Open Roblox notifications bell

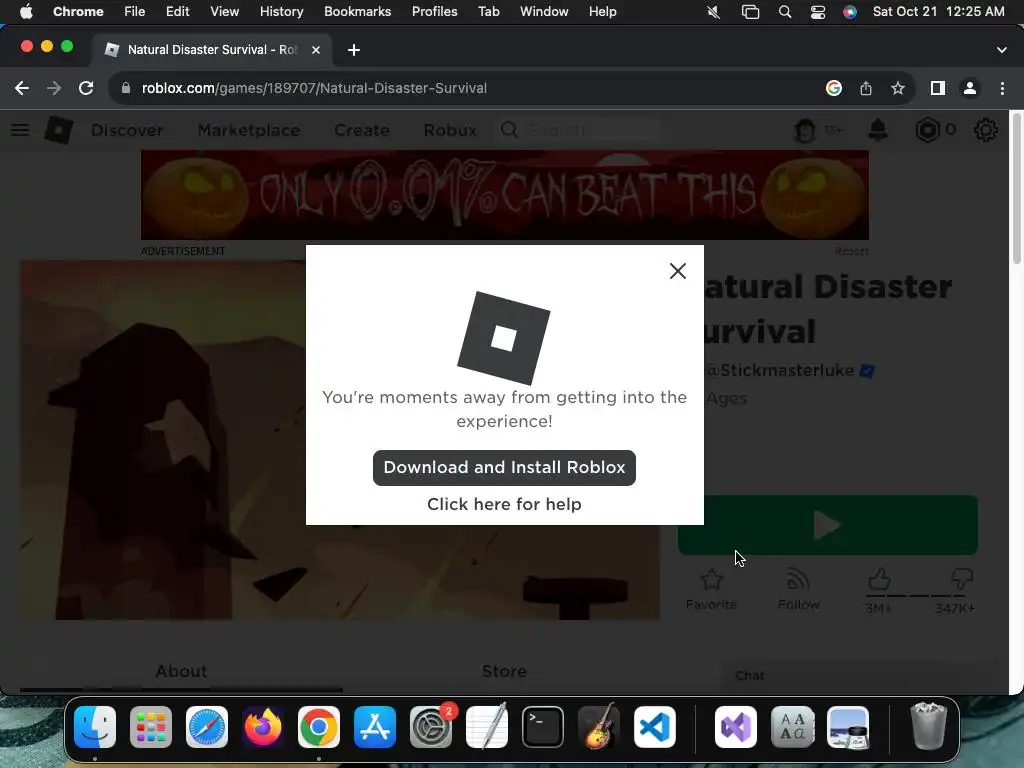click(878, 130)
